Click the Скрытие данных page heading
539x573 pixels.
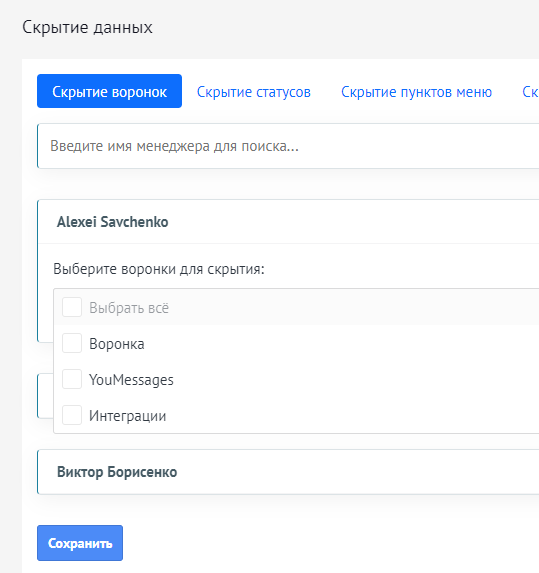click(87, 27)
